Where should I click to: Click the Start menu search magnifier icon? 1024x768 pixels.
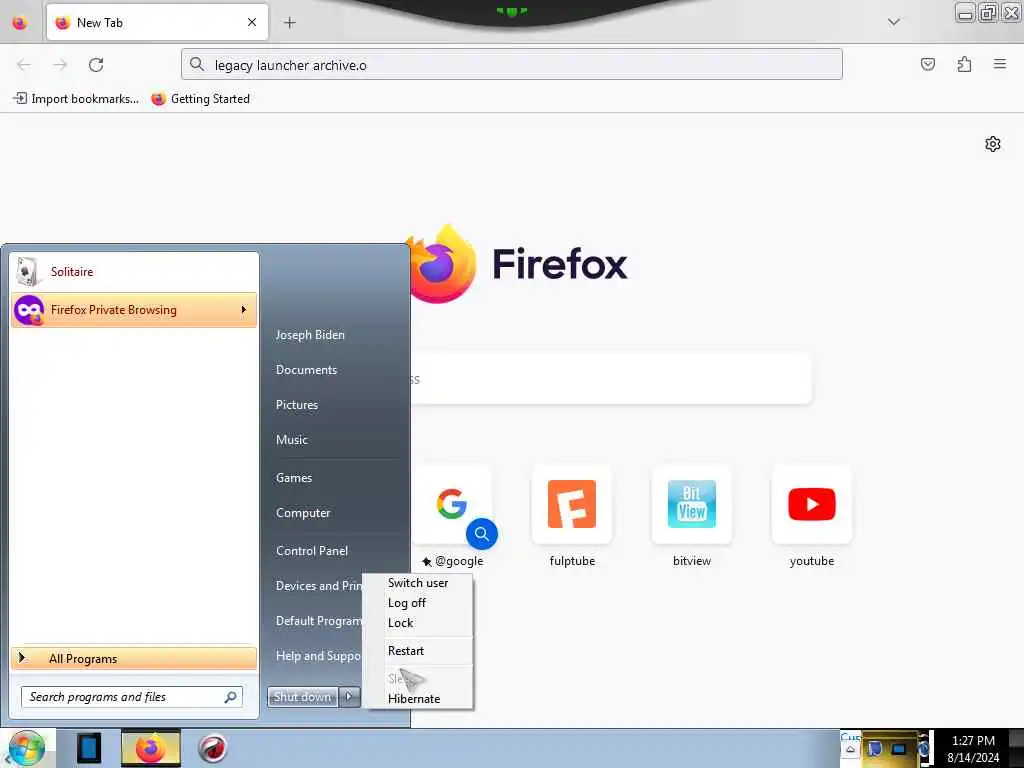231,697
